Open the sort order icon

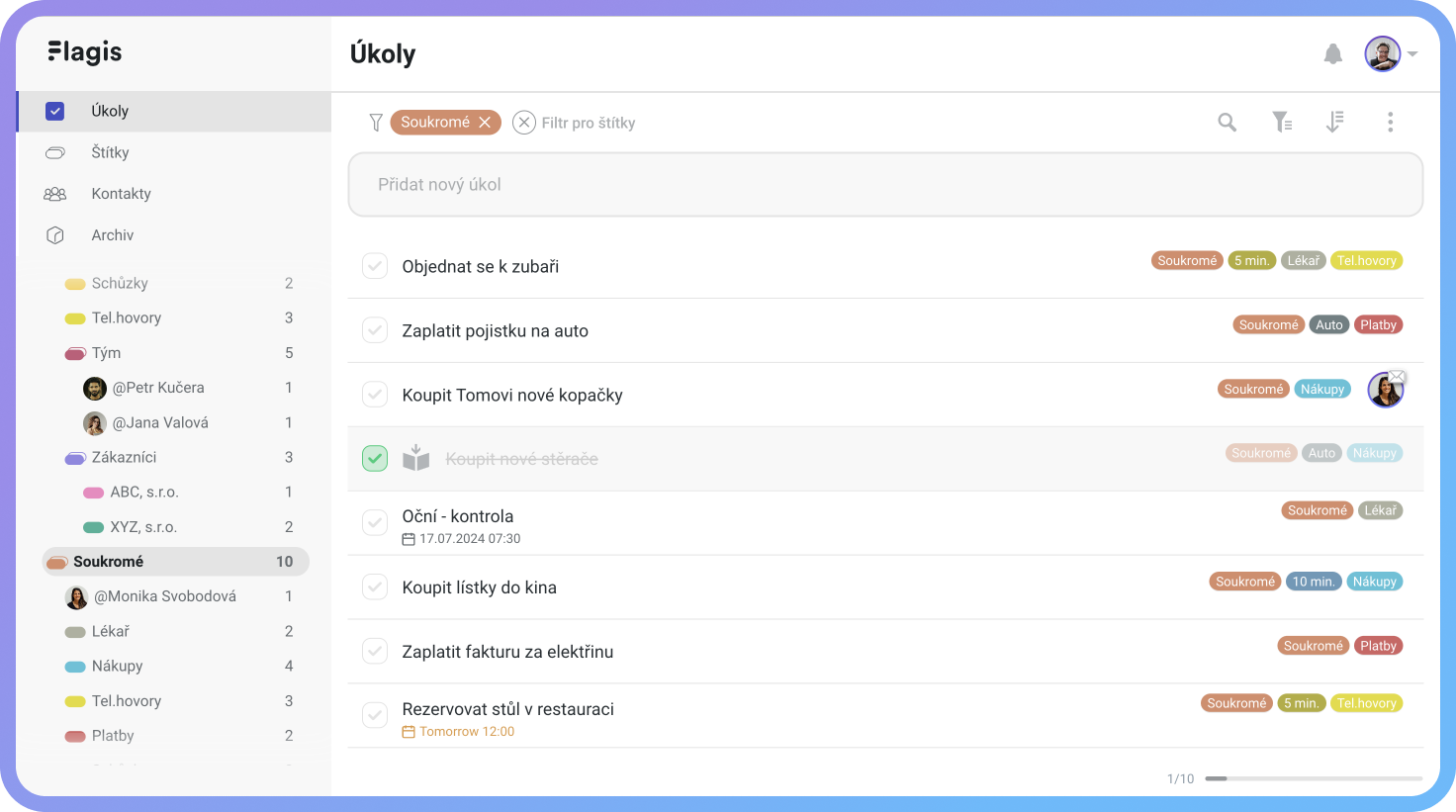pyautogui.click(x=1334, y=122)
